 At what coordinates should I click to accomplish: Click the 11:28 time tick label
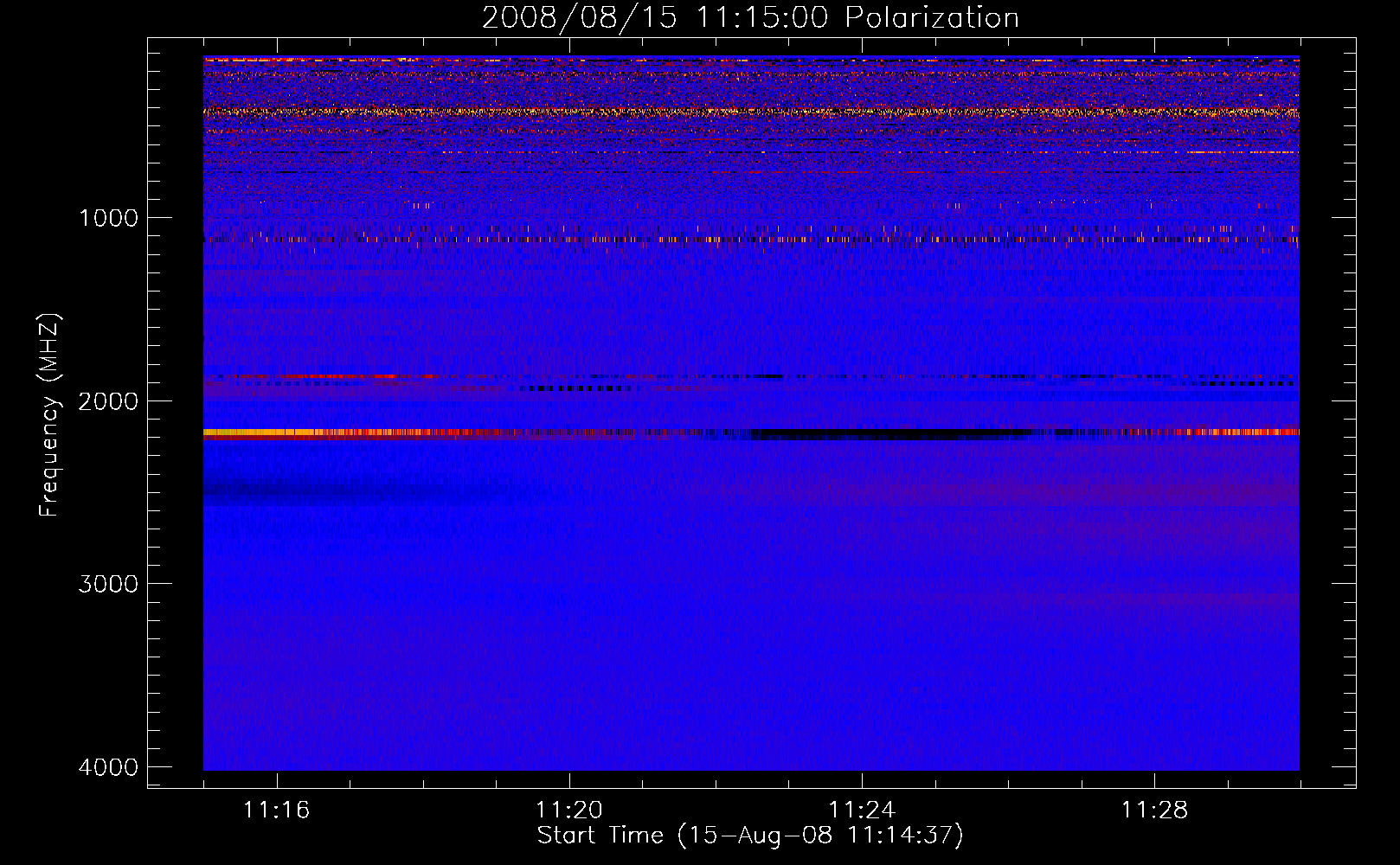tap(1154, 810)
